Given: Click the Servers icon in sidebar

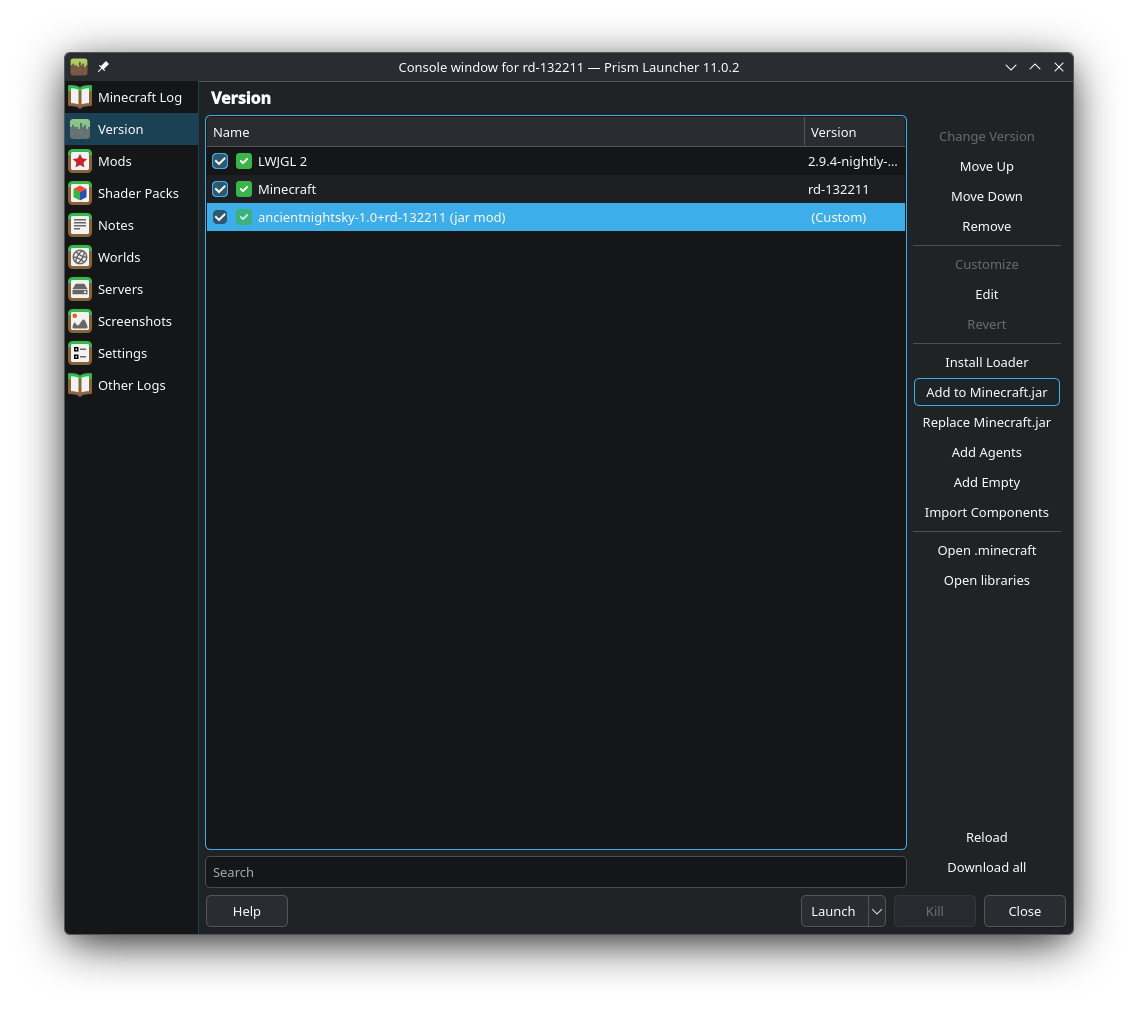Looking at the screenshot, I should [x=80, y=289].
